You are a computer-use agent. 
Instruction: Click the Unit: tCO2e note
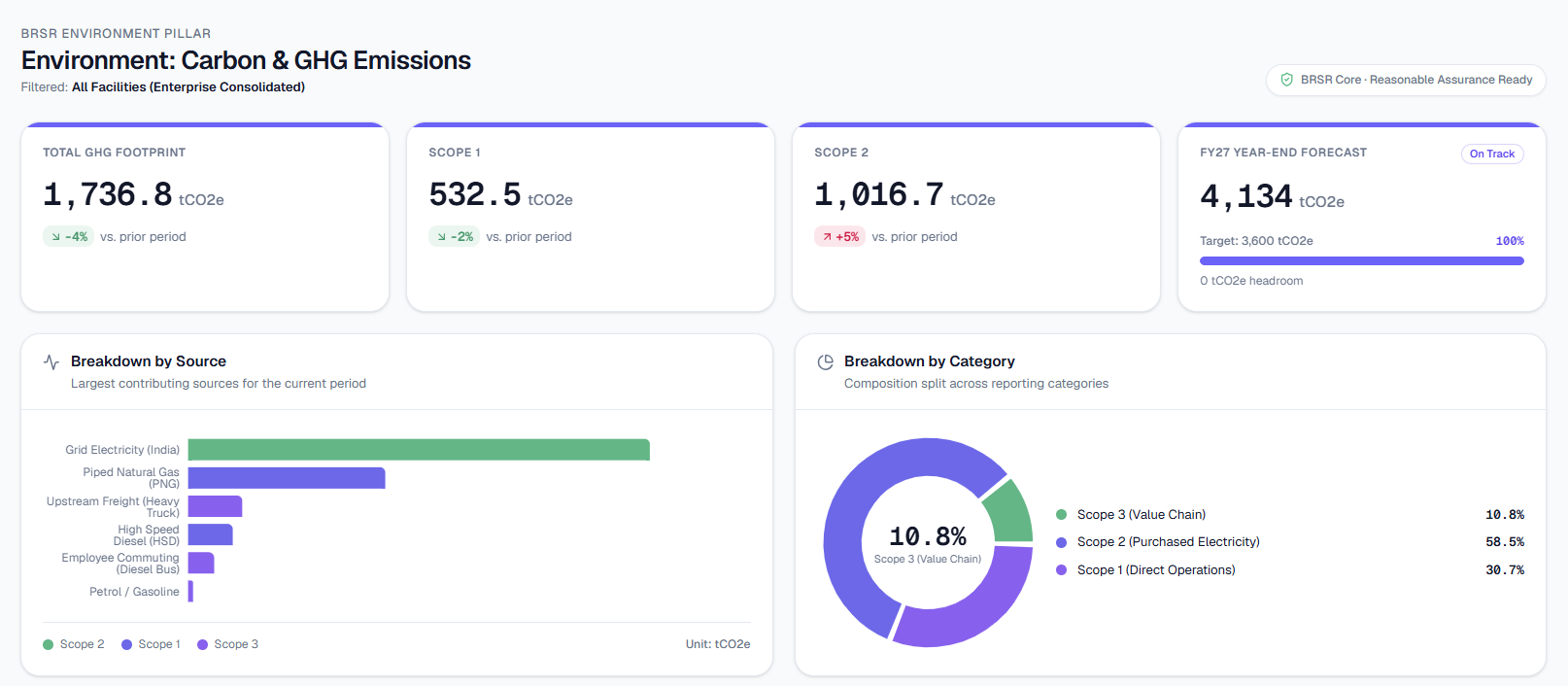[718, 644]
